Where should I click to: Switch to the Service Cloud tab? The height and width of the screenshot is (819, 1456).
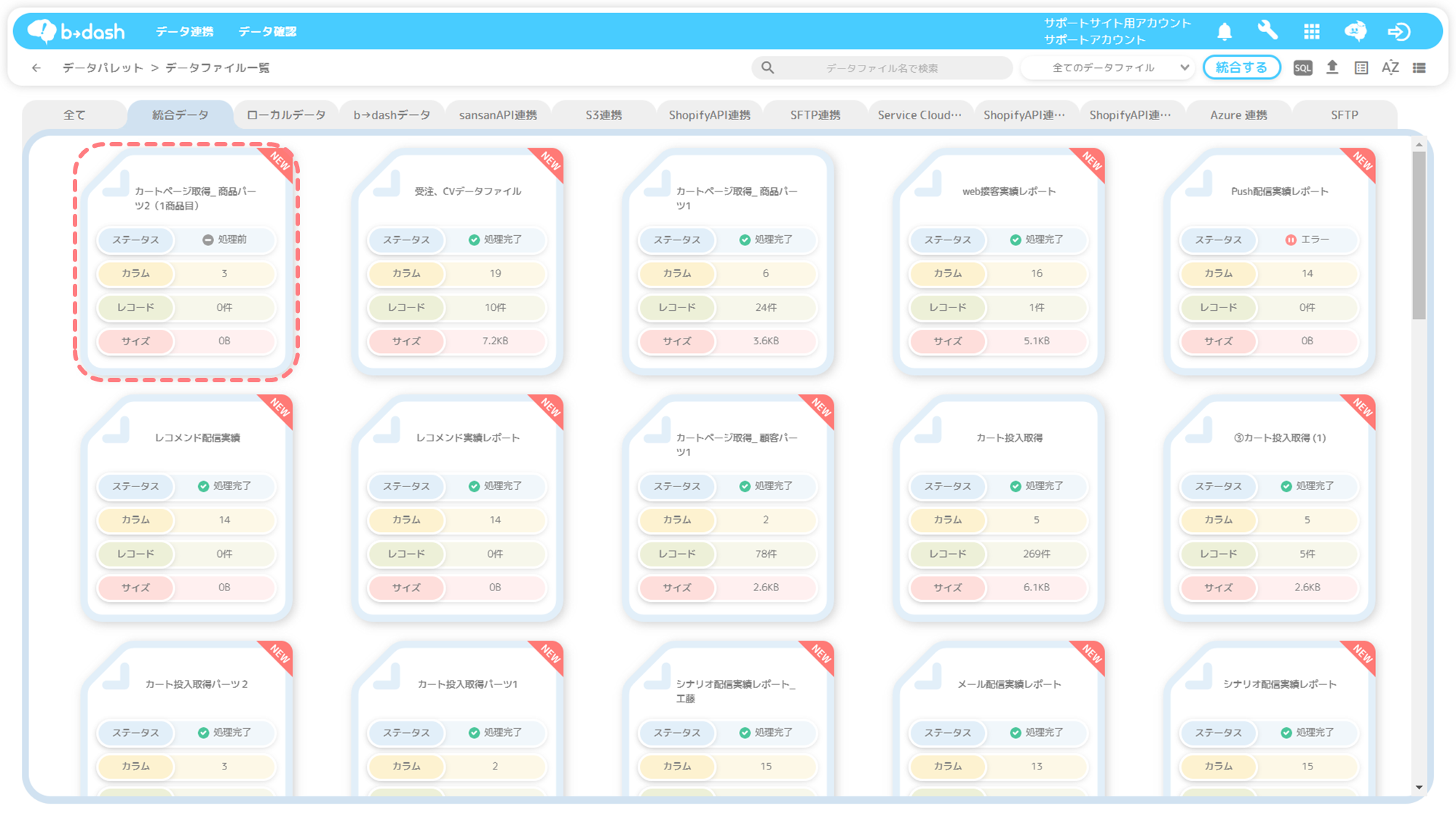pyautogui.click(x=920, y=115)
